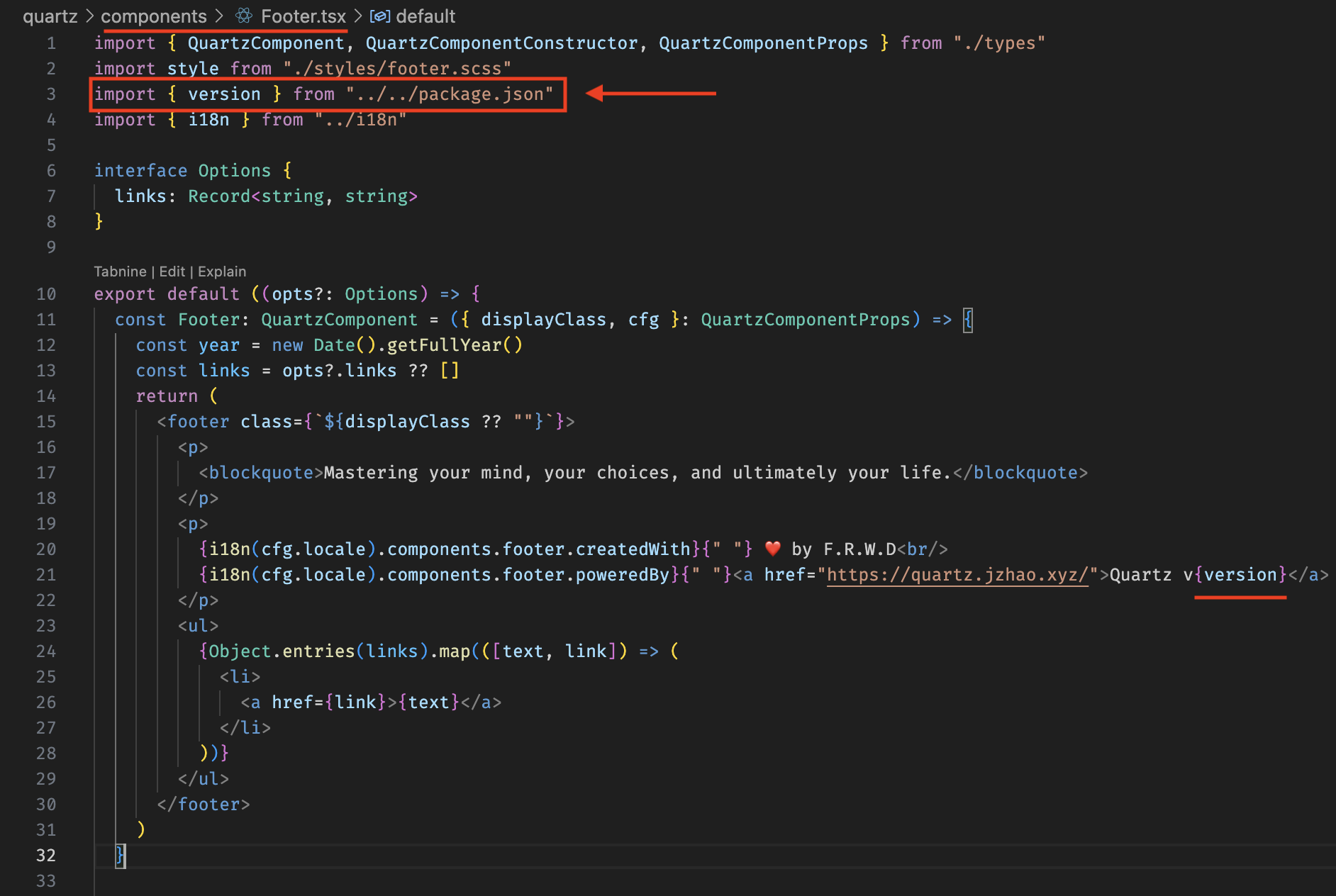Viewport: 1336px width, 896px height.
Task: Click the Edit code lens action
Action: 172,271
